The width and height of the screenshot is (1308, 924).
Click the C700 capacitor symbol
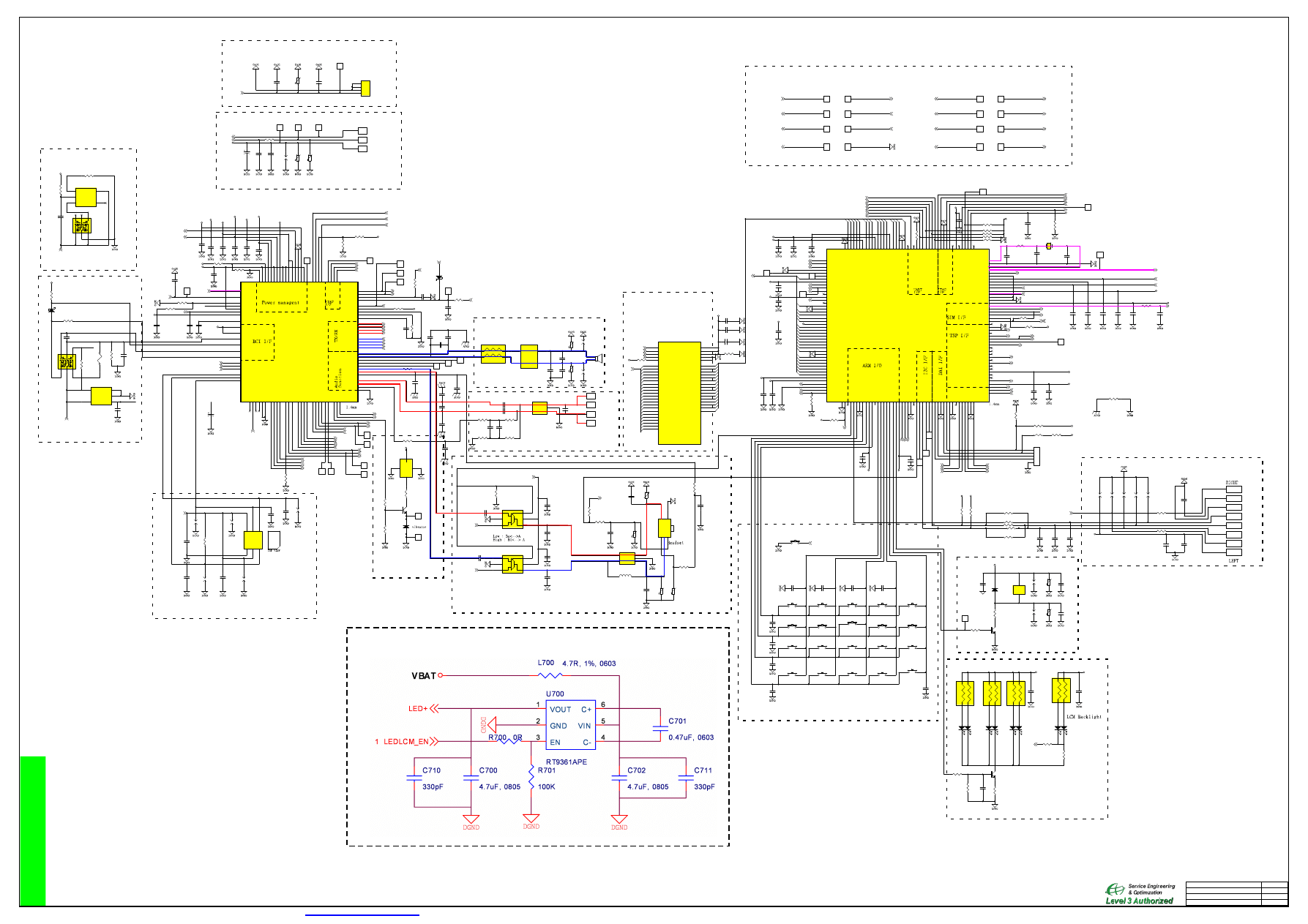point(471,778)
